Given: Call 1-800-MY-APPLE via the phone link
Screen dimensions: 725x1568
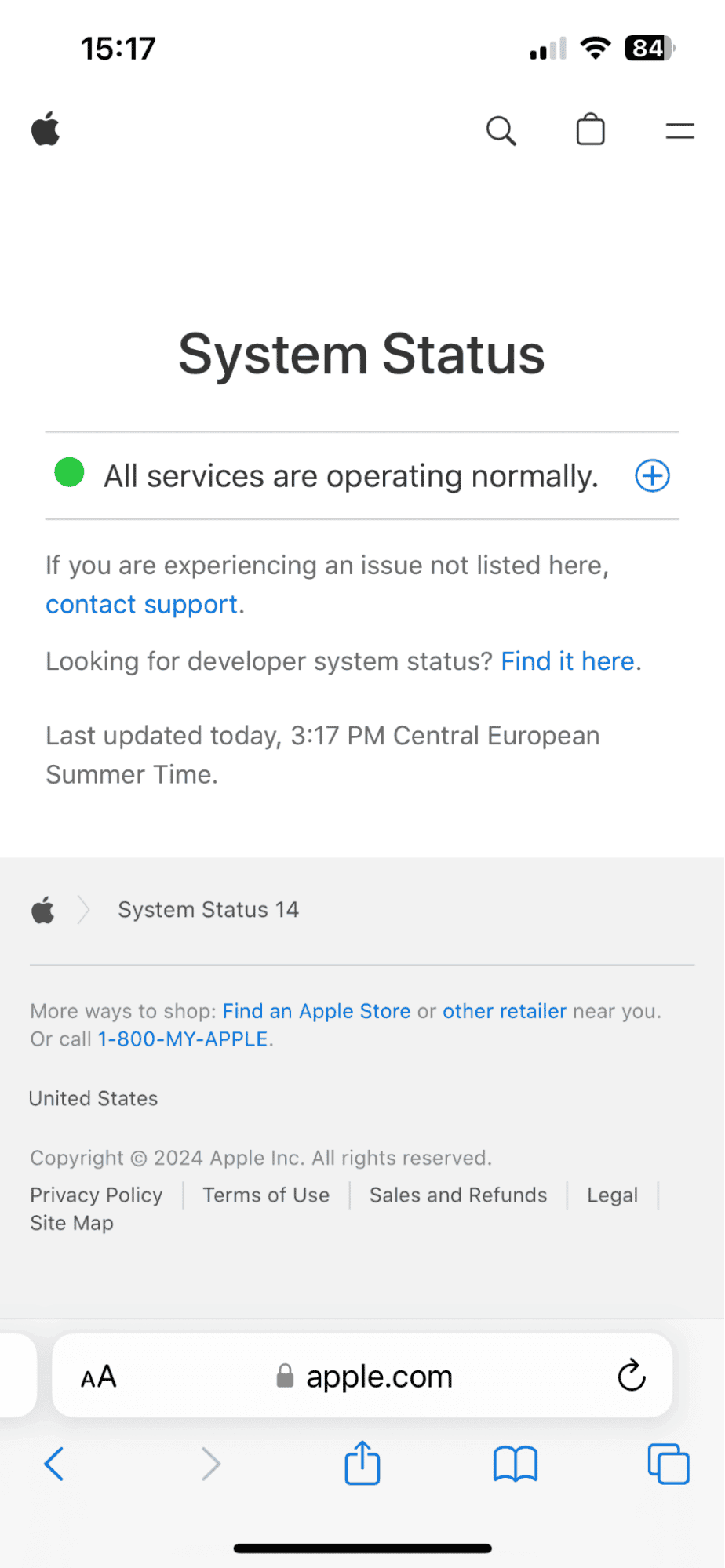Looking at the screenshot, I should click(182, 1039).
